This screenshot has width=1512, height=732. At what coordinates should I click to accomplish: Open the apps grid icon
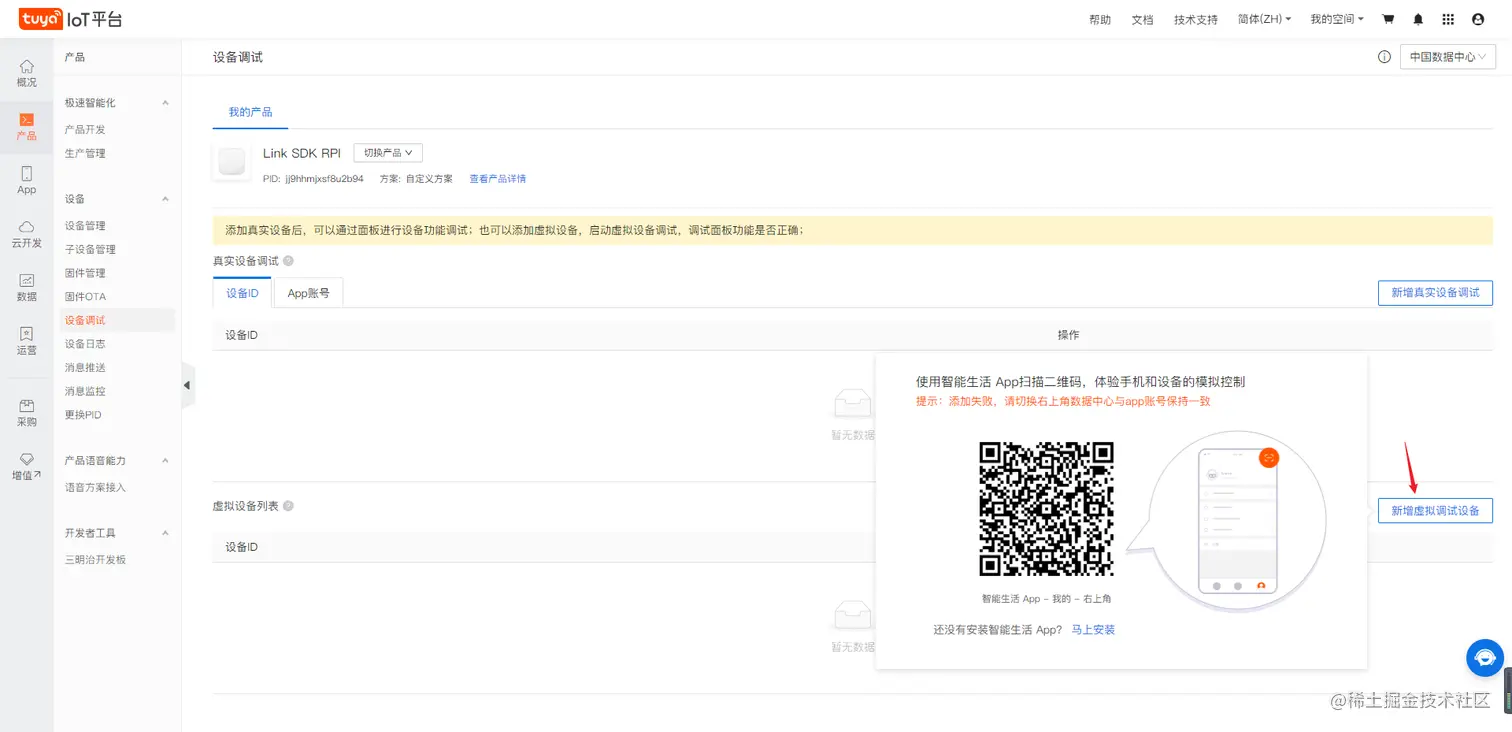(1448, 19)
